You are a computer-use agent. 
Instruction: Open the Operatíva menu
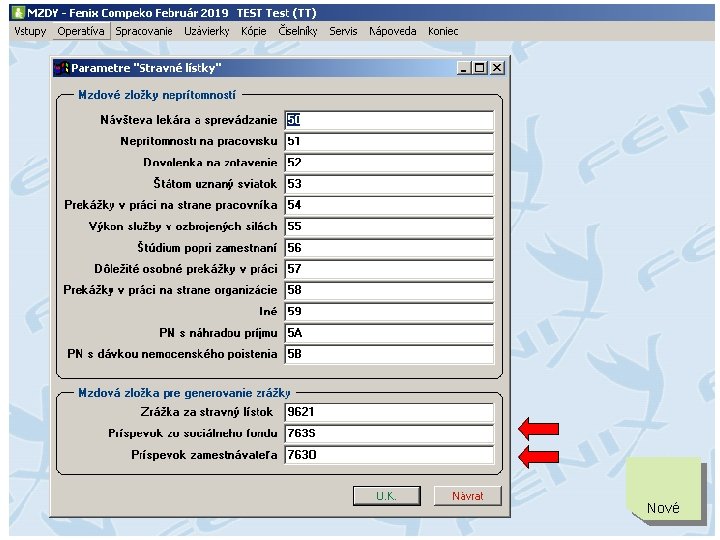tap(81, 31)
